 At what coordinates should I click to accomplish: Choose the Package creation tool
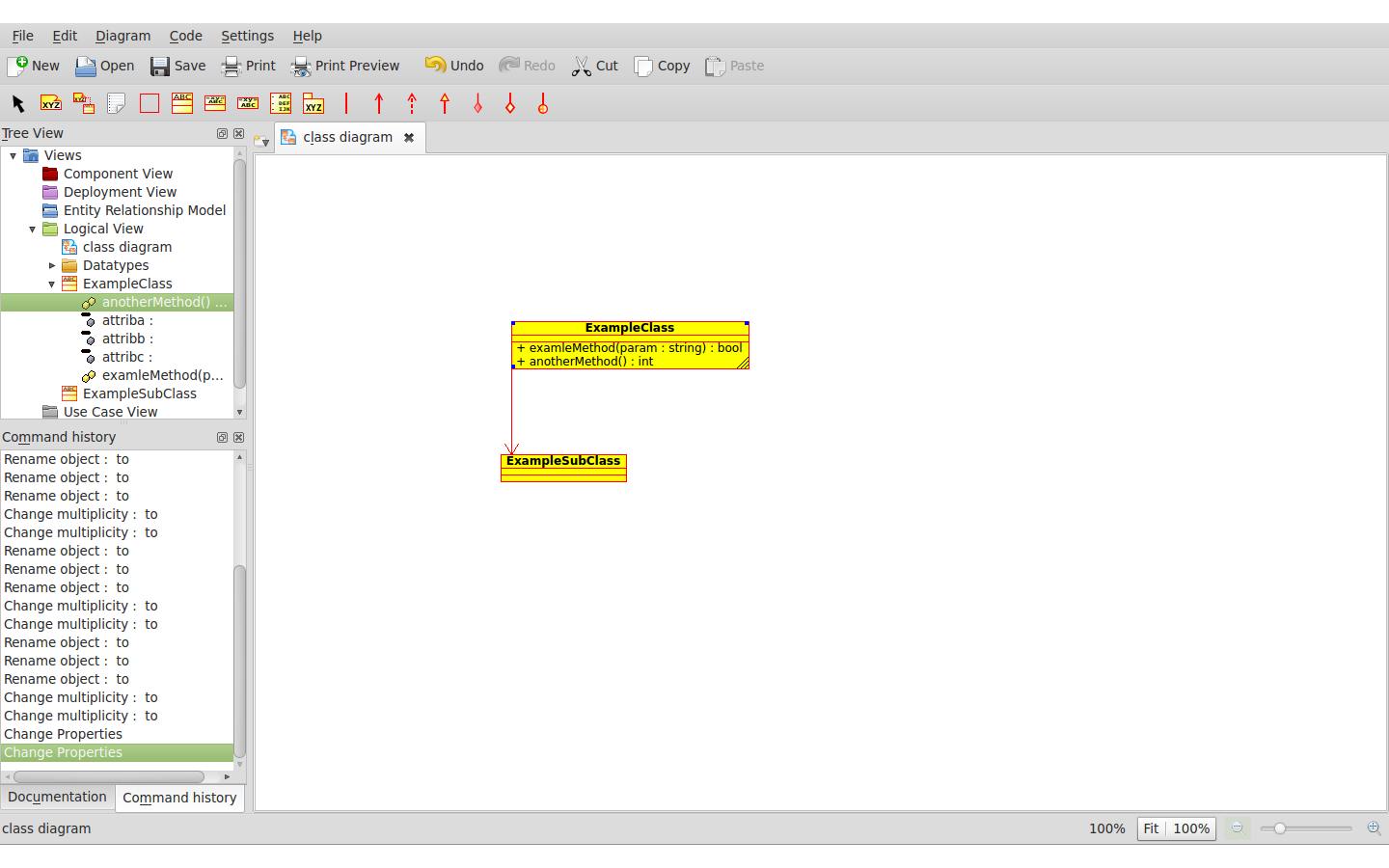click(x=313, y=103)
